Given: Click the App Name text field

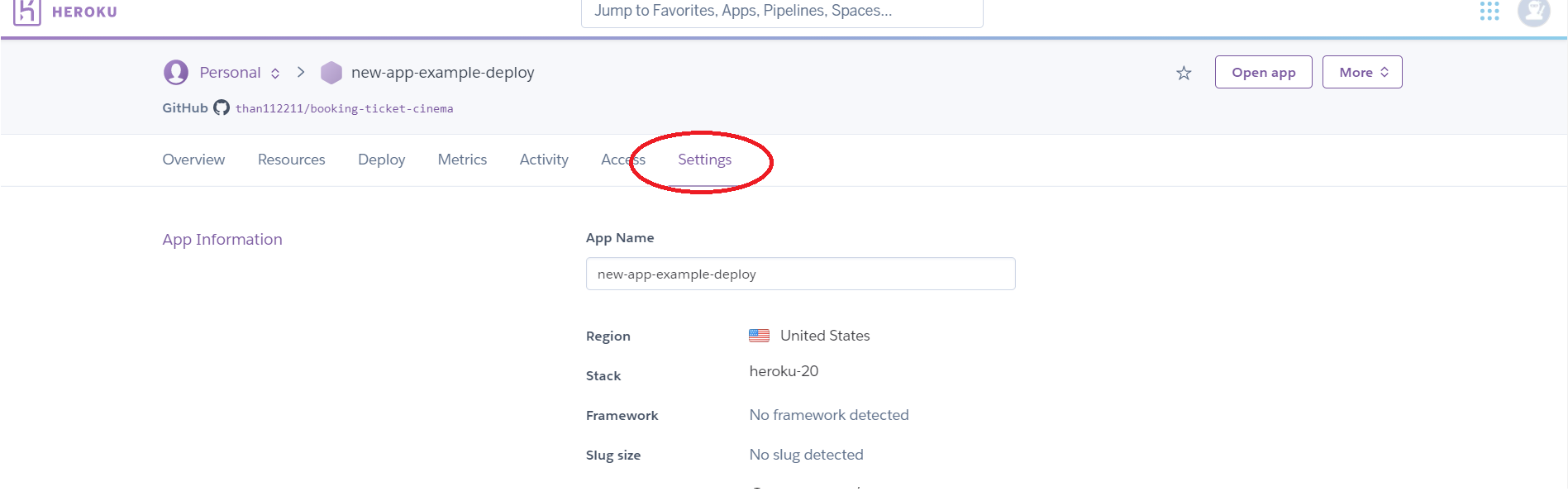Looking at the screenshot, I should coord(800,274).
